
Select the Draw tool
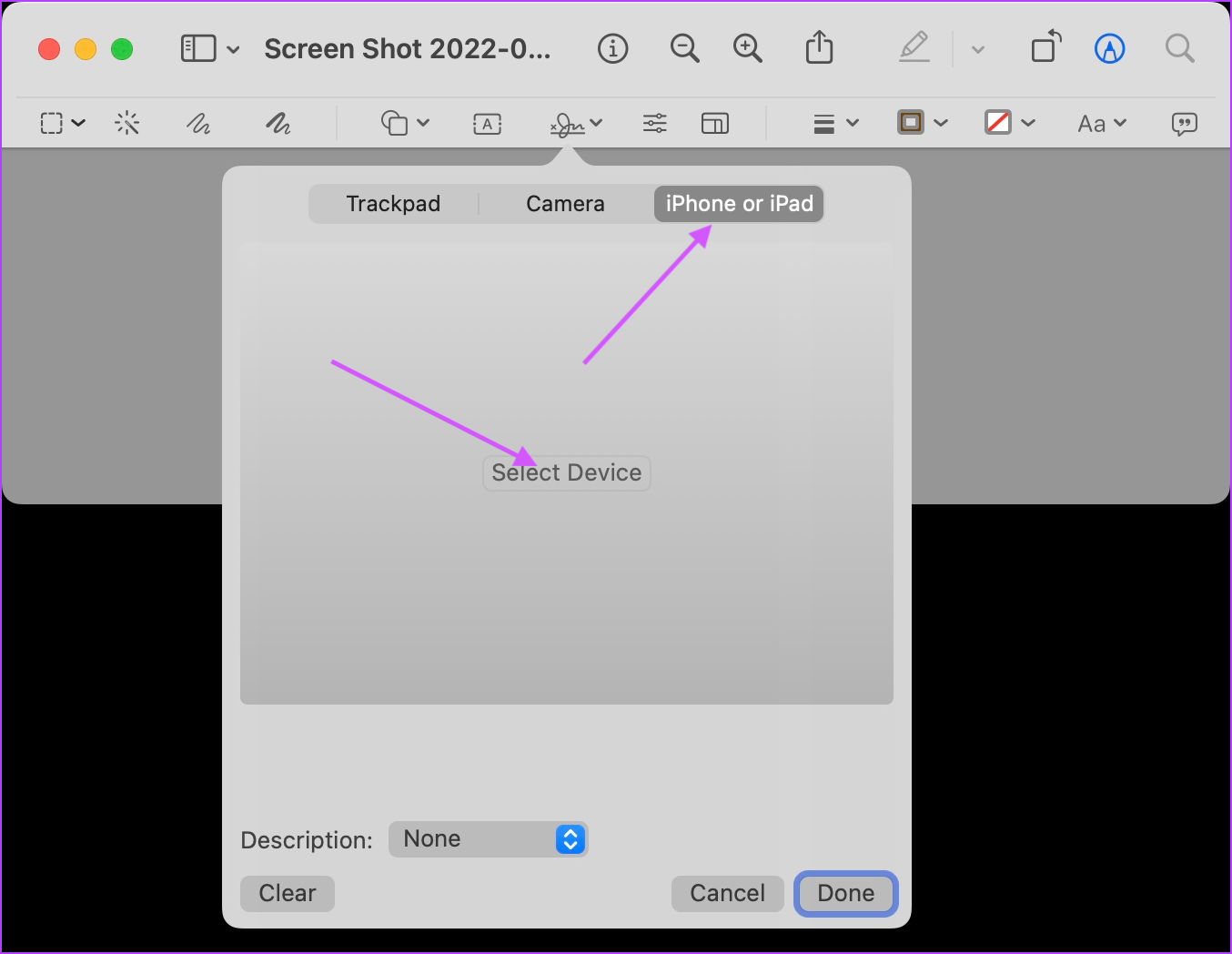(278, 123)
